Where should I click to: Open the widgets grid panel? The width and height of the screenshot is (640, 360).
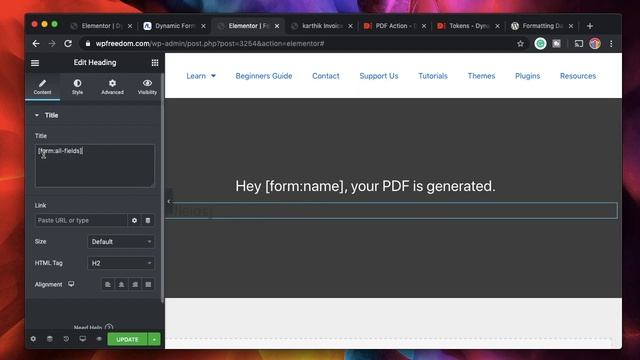pyautogui.click(x=155, y=63)
